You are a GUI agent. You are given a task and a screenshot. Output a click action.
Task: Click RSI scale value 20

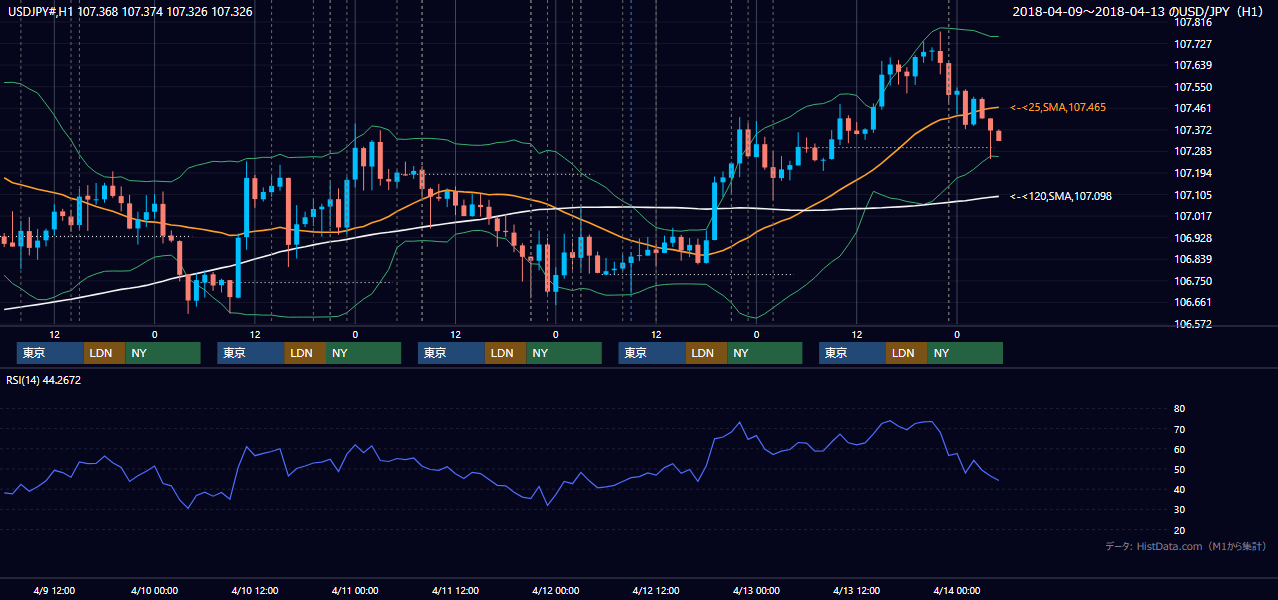[1179, 530]
